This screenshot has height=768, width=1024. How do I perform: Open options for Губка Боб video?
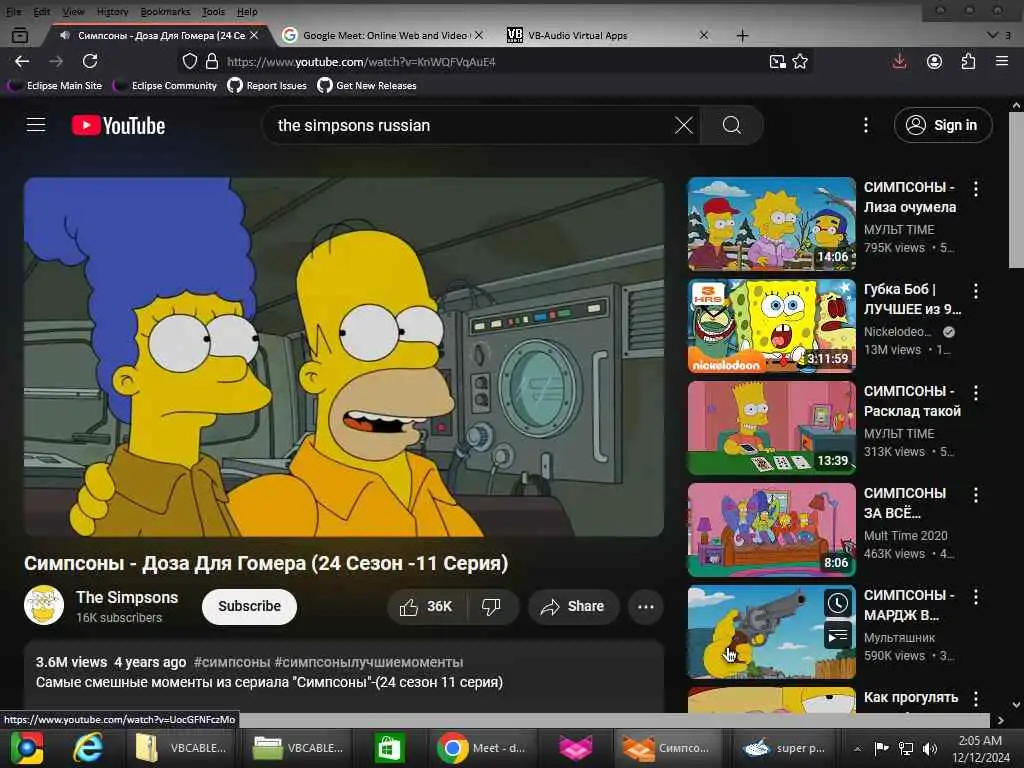(x=976, y=291)
